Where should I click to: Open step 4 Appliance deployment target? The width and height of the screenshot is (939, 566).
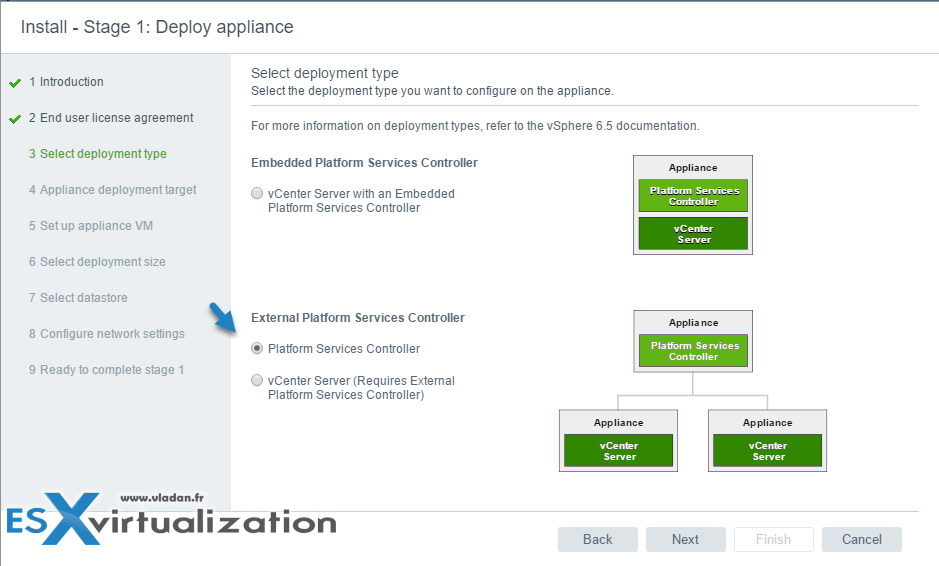point(113,190)
